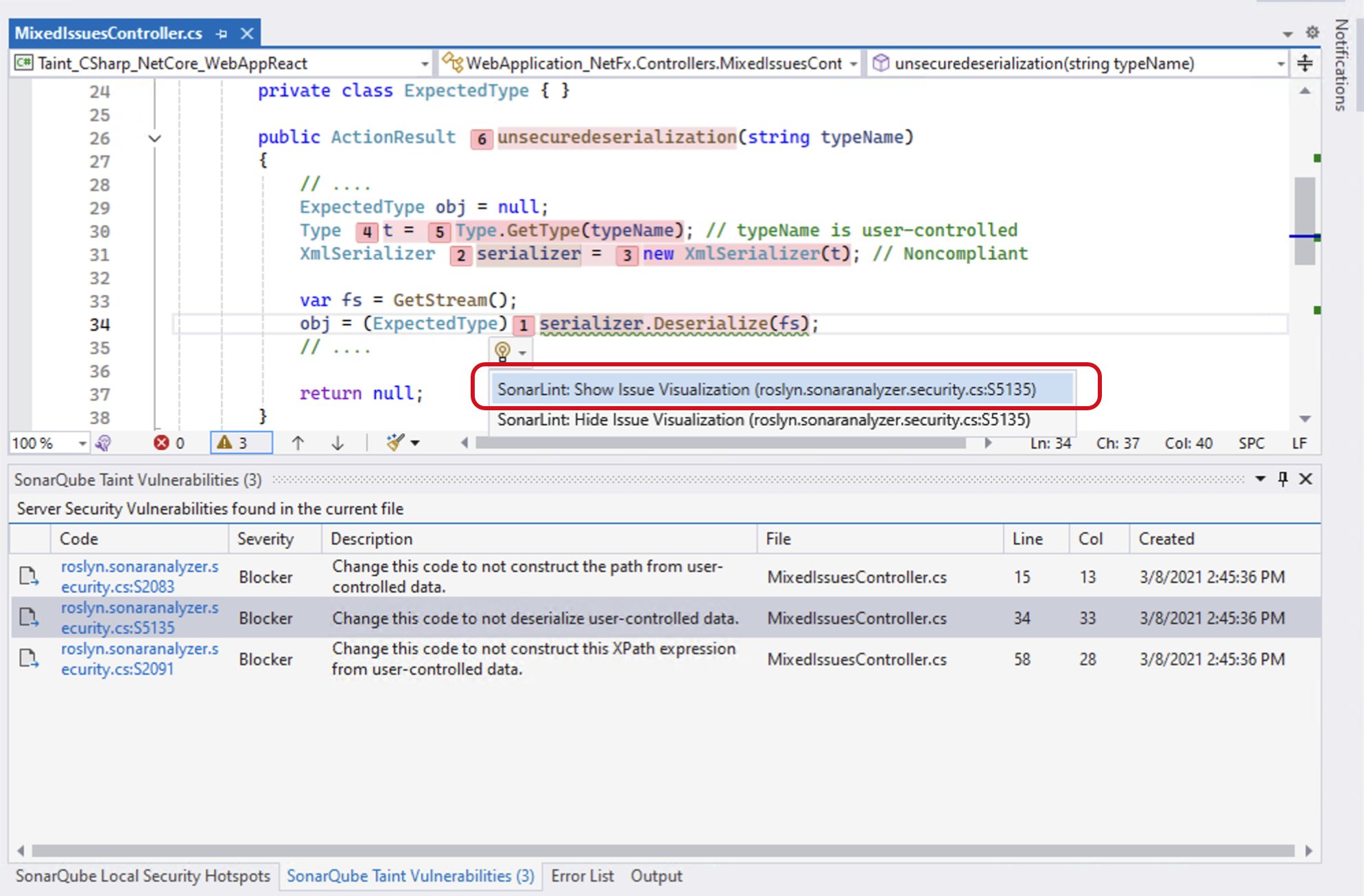Click the editor scroll up arrow

point(1305,91)
